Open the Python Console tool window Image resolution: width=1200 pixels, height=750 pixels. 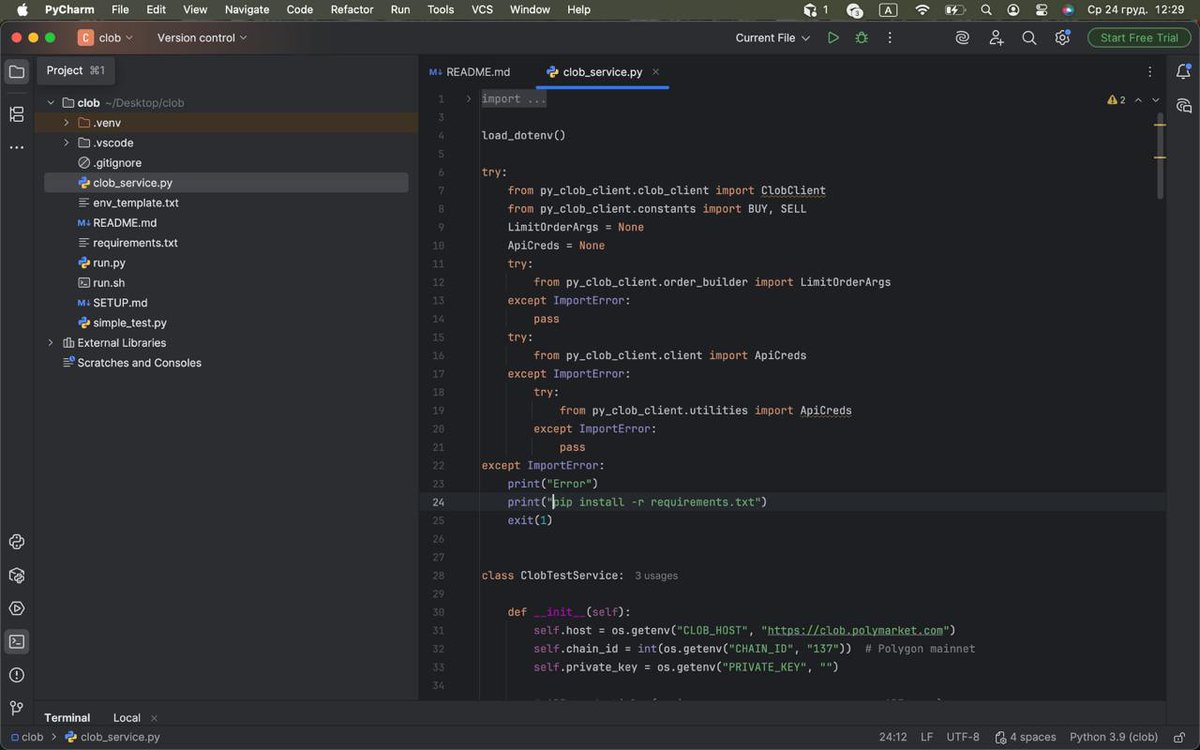click(x=16, y=542)
